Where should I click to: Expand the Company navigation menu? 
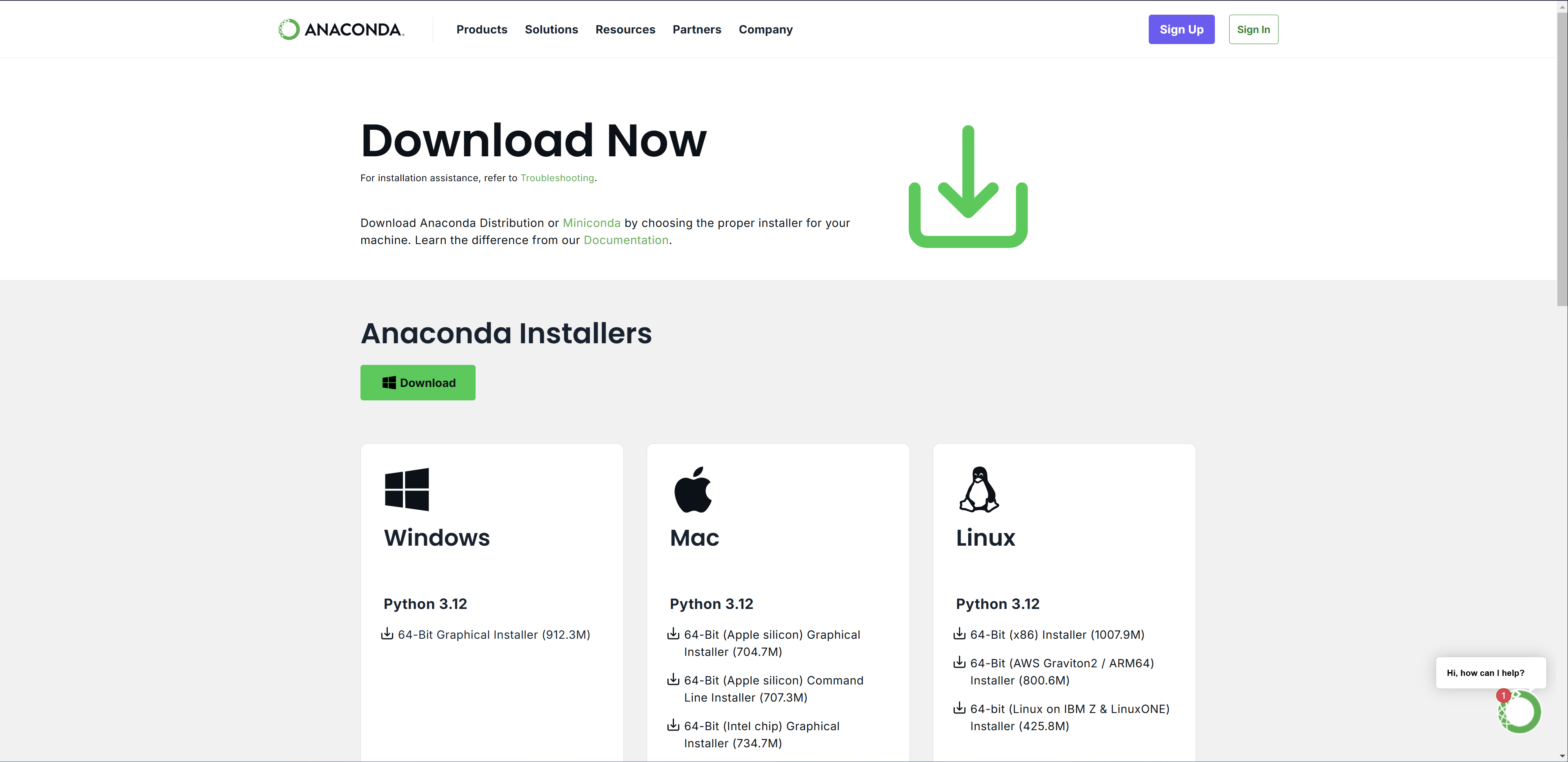(x=766, y=29)
